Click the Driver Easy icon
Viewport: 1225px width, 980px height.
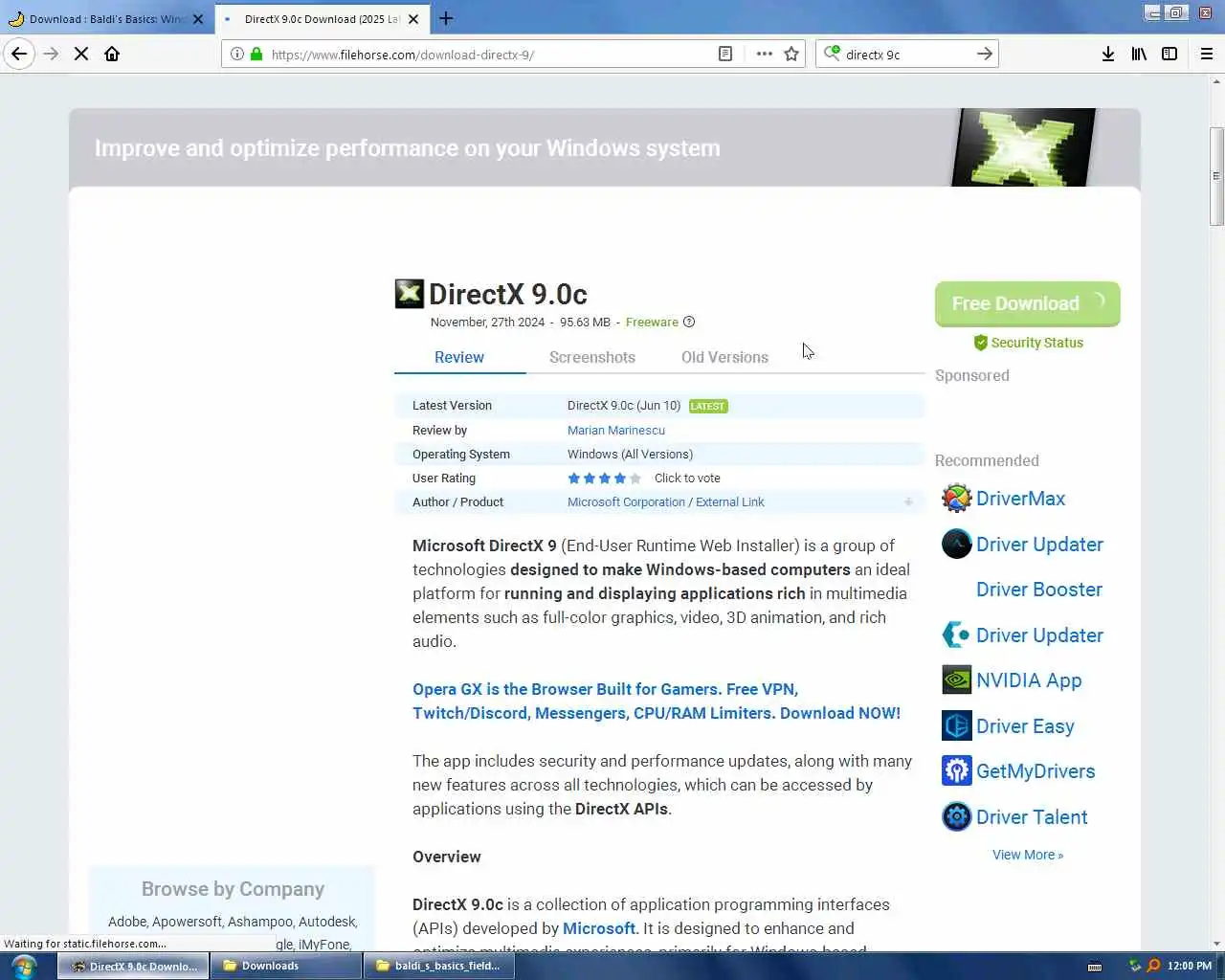956,725
